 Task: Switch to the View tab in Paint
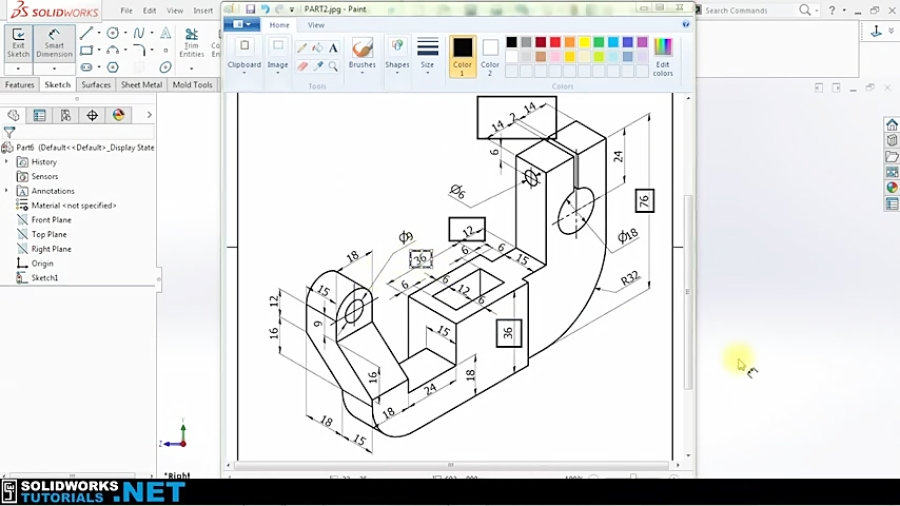click(316, 25)
